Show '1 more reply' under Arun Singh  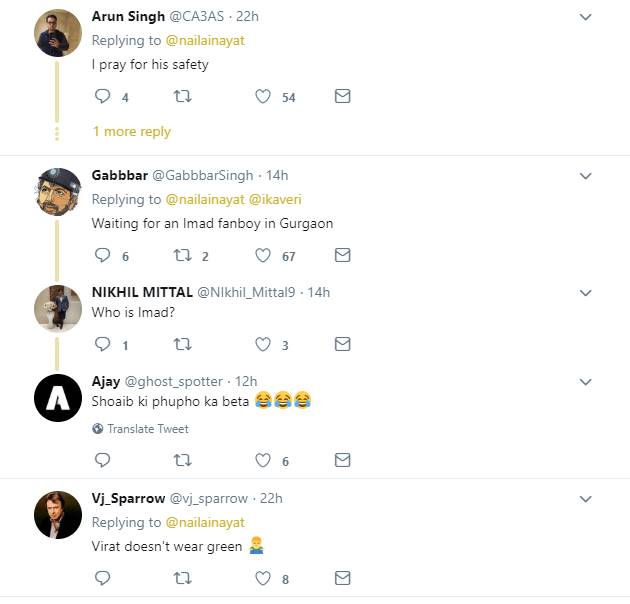pos(131,132)
